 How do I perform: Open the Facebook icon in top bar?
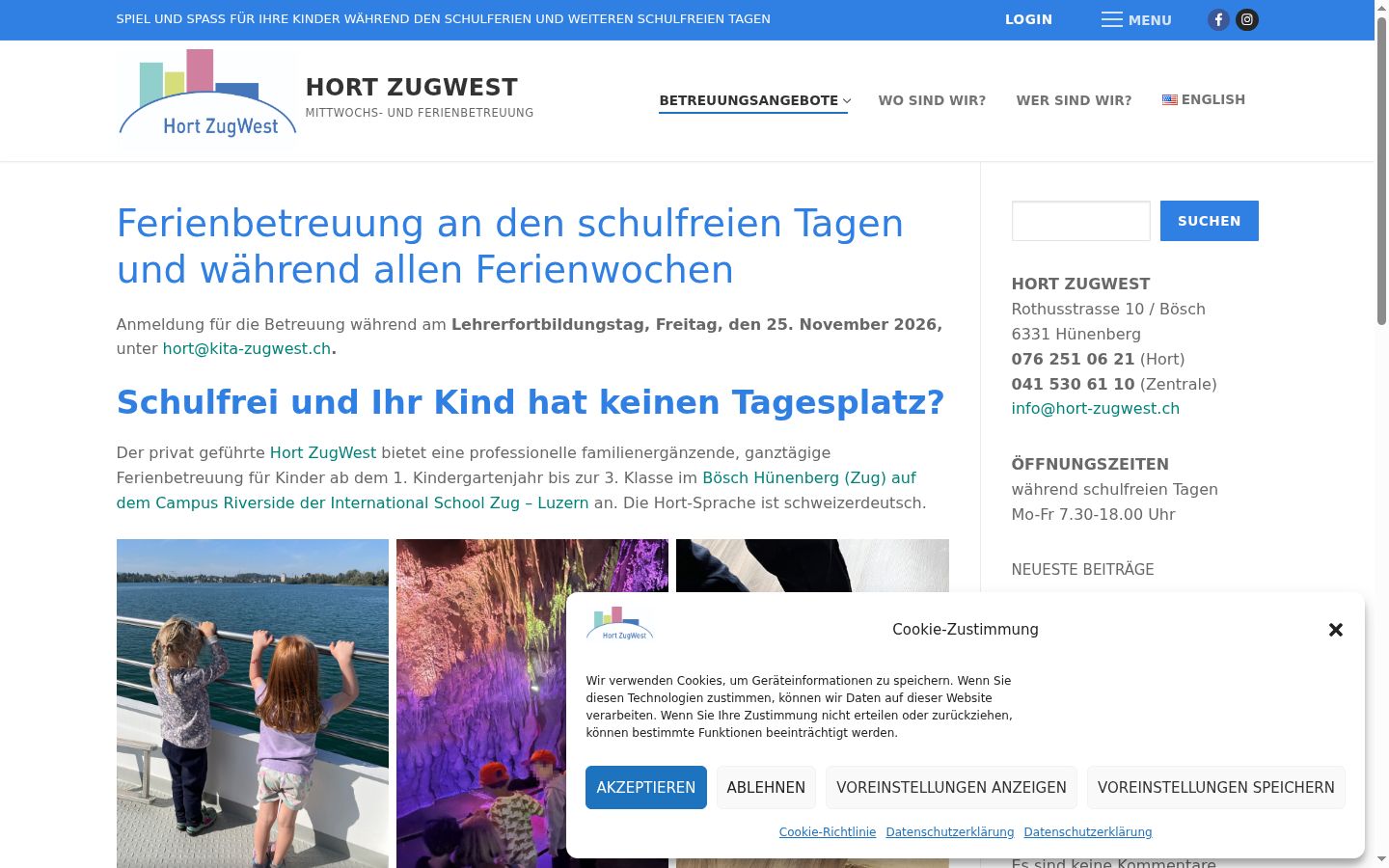click(x=1219, y=19)
